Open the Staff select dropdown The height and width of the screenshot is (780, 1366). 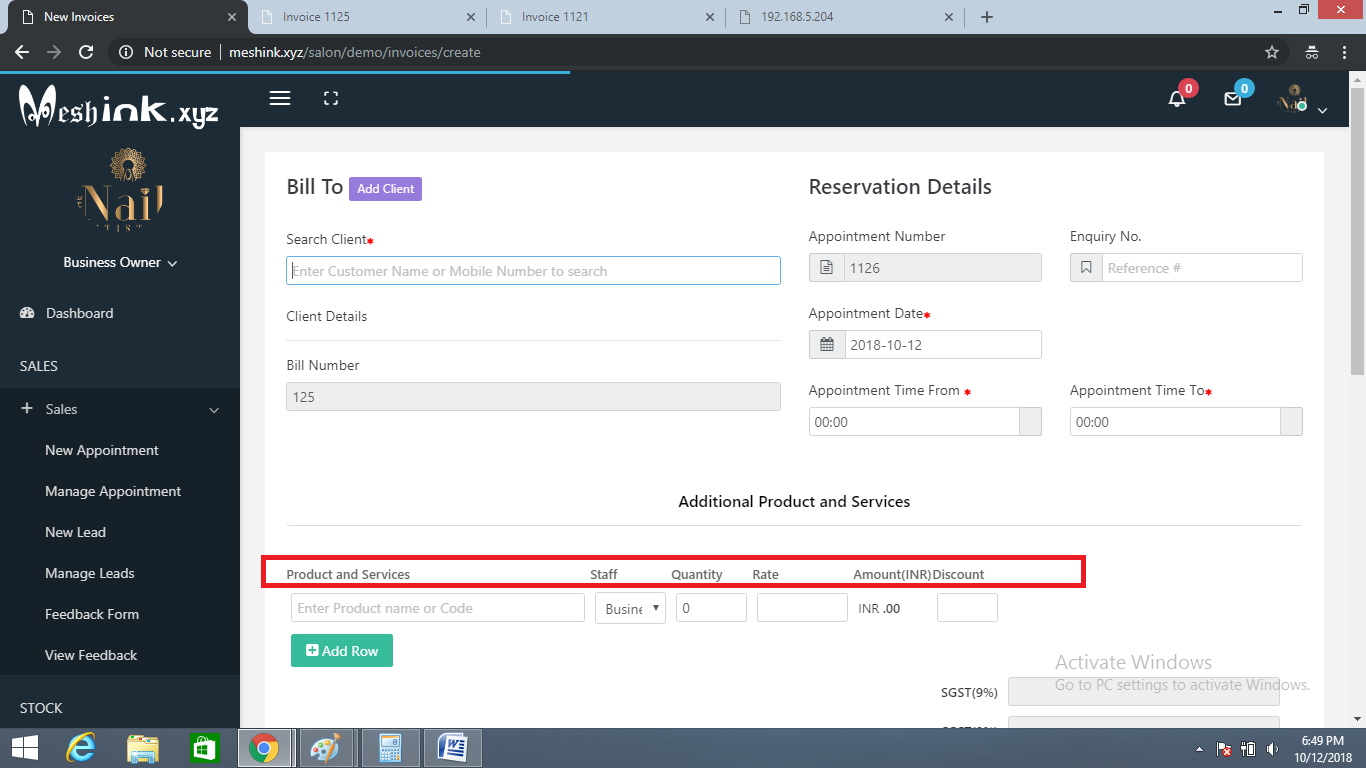click(630, 608)
